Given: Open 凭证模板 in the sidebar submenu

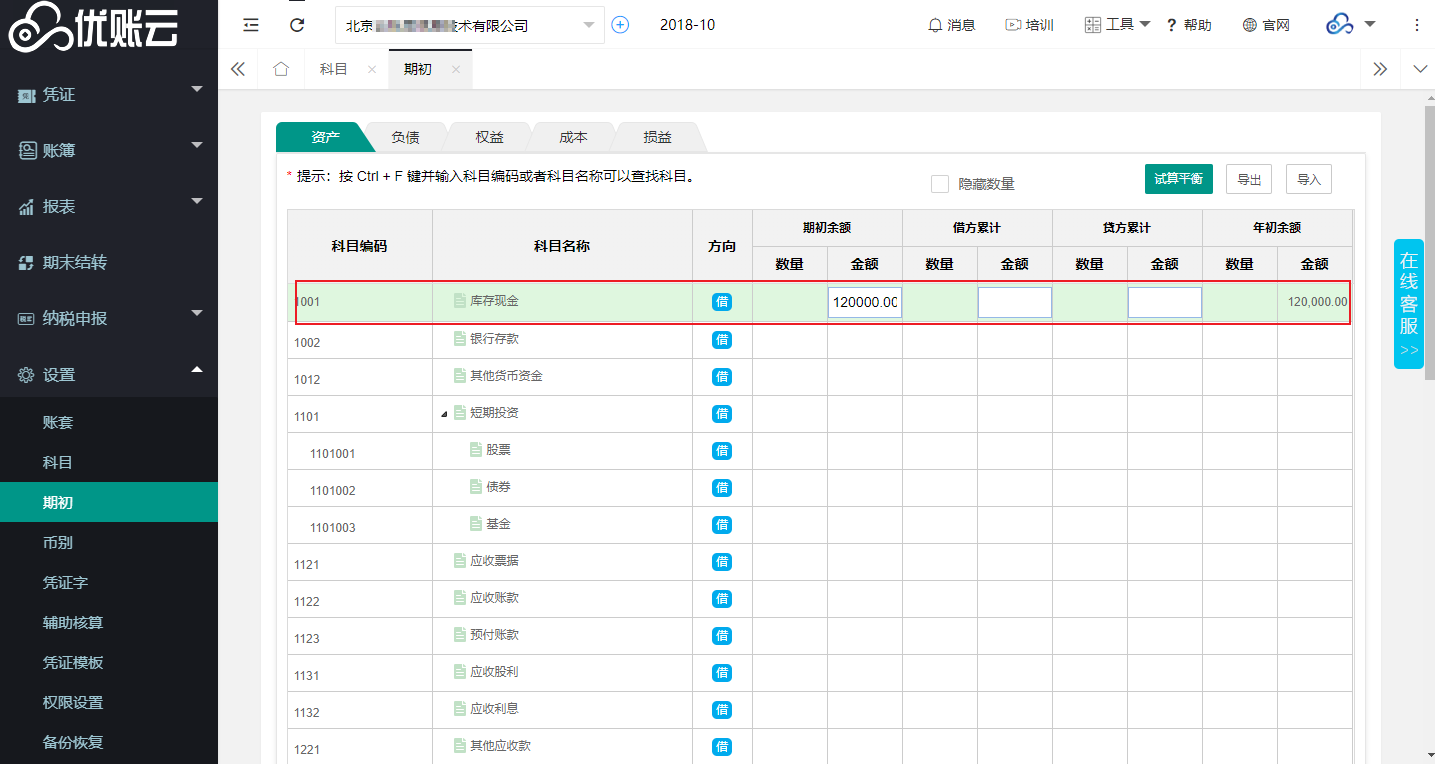Looking at the screenshot, I should coord(109,662).
